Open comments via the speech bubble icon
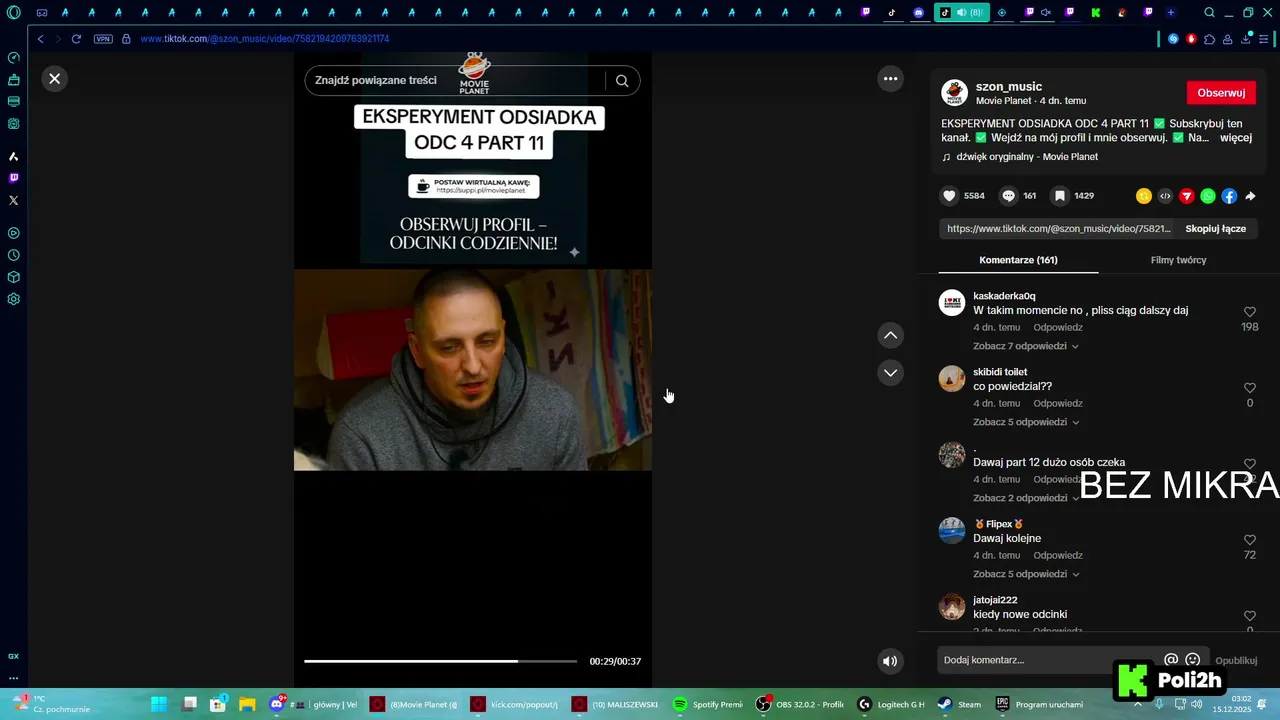 point(1009,196)
